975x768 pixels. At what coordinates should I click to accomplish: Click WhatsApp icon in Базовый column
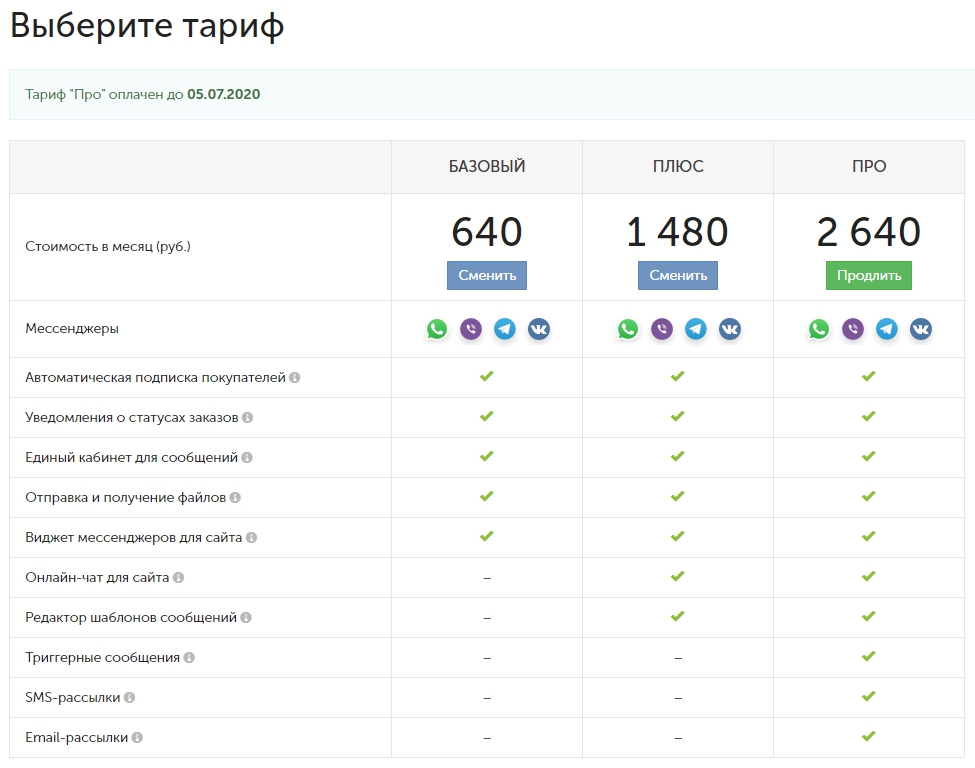437,329
